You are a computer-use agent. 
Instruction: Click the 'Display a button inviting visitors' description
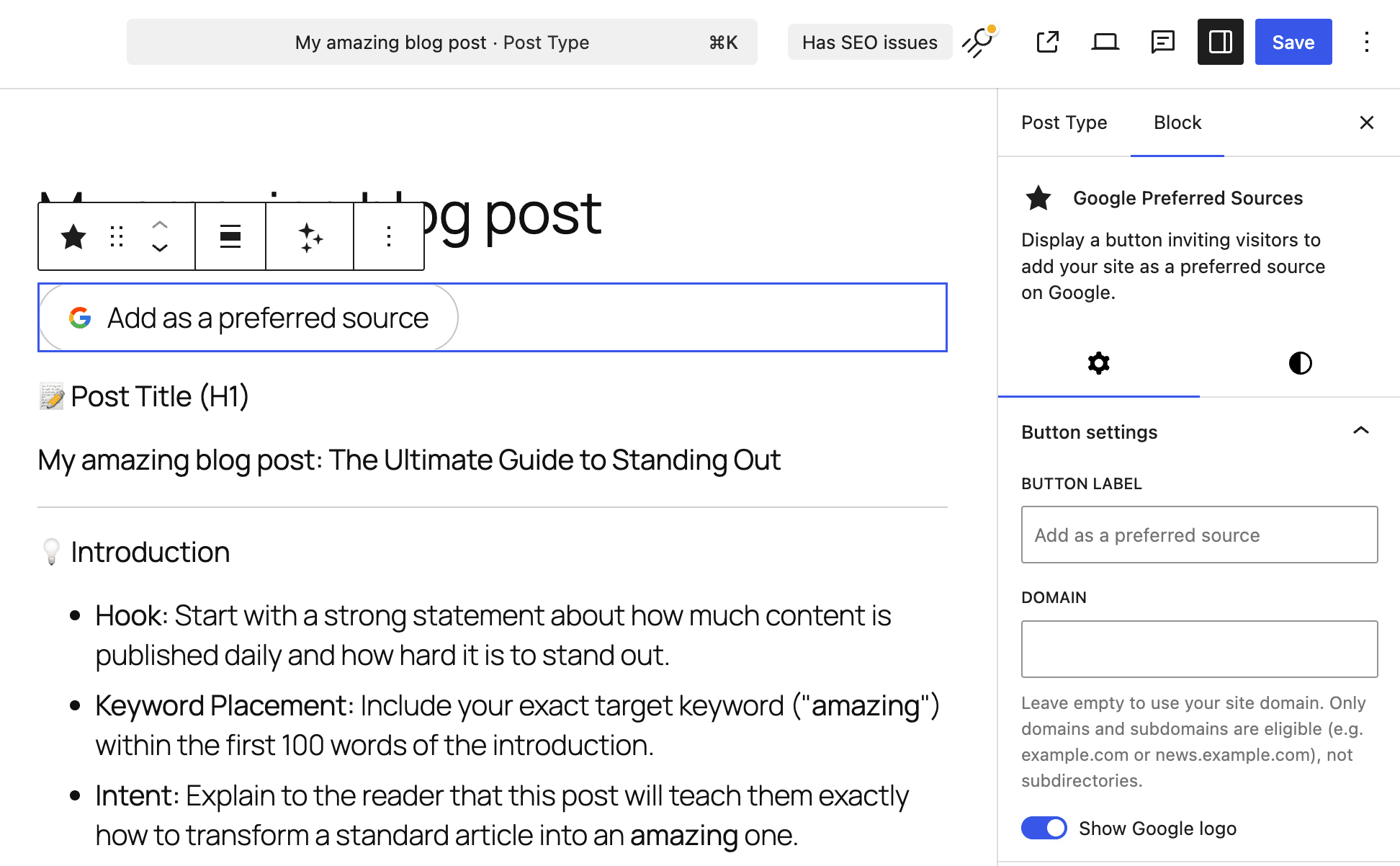tap(1173, 266)
